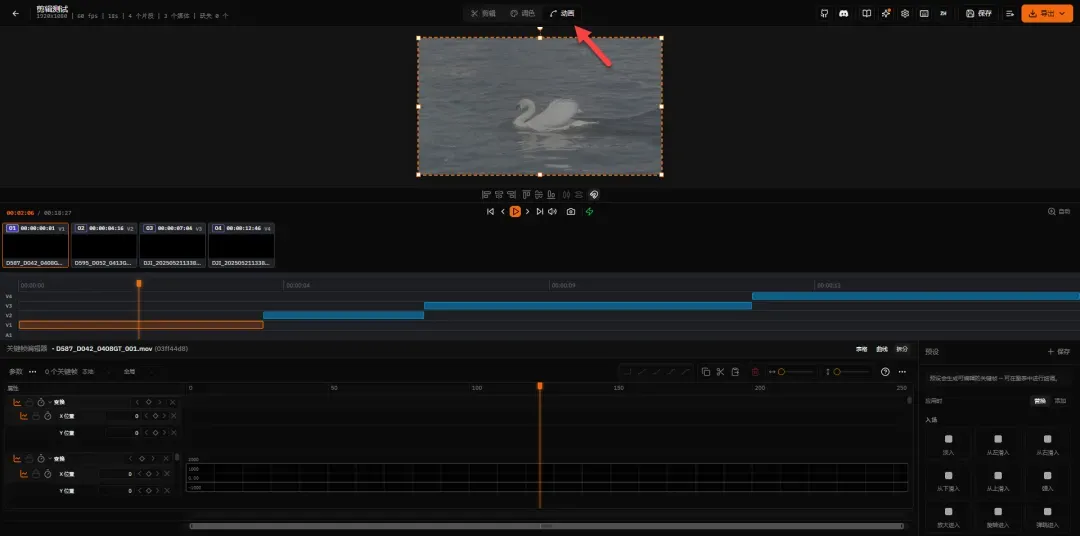Click the sparkle icon with orange dot
The width and height of the screenshot is (1080, 536).
(x=886, y=13)
